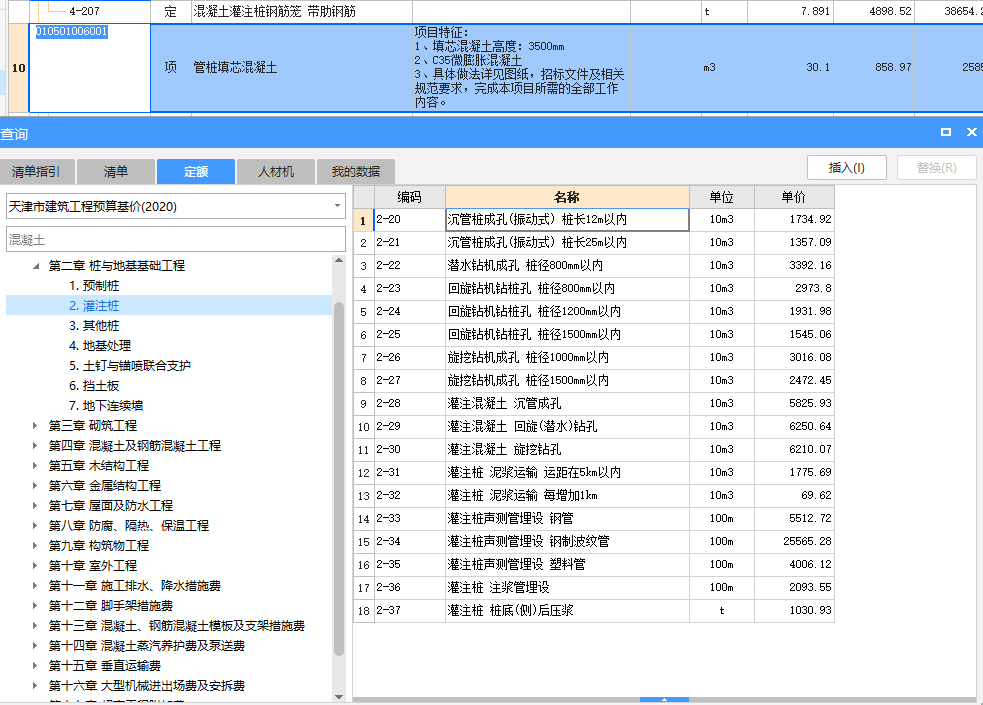
Task: Click the 单位 column header
Action: 722,197
